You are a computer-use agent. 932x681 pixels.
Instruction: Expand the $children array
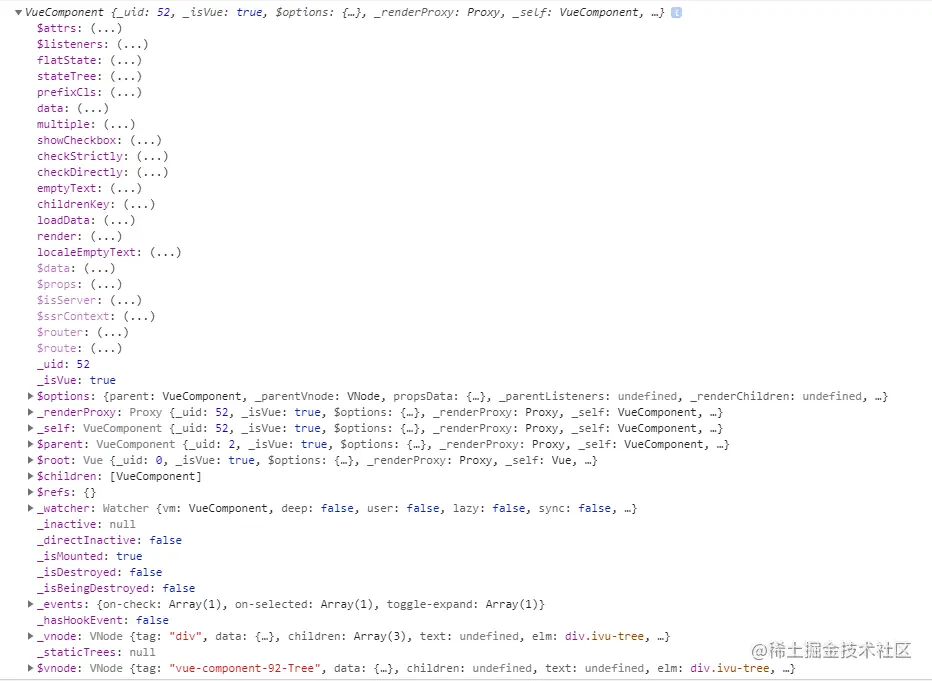pyautogui.click(x=30, y=476)
